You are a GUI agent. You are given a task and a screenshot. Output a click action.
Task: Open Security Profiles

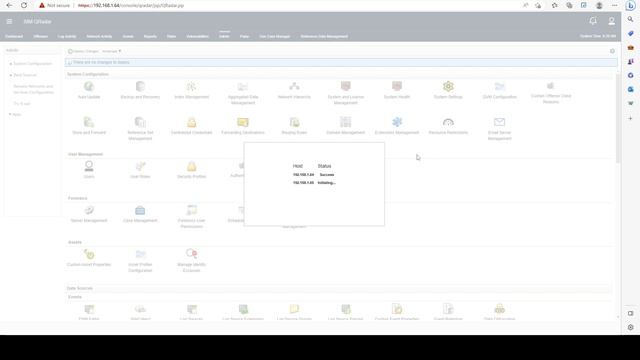pyautogui.click(x=191, y=166)
